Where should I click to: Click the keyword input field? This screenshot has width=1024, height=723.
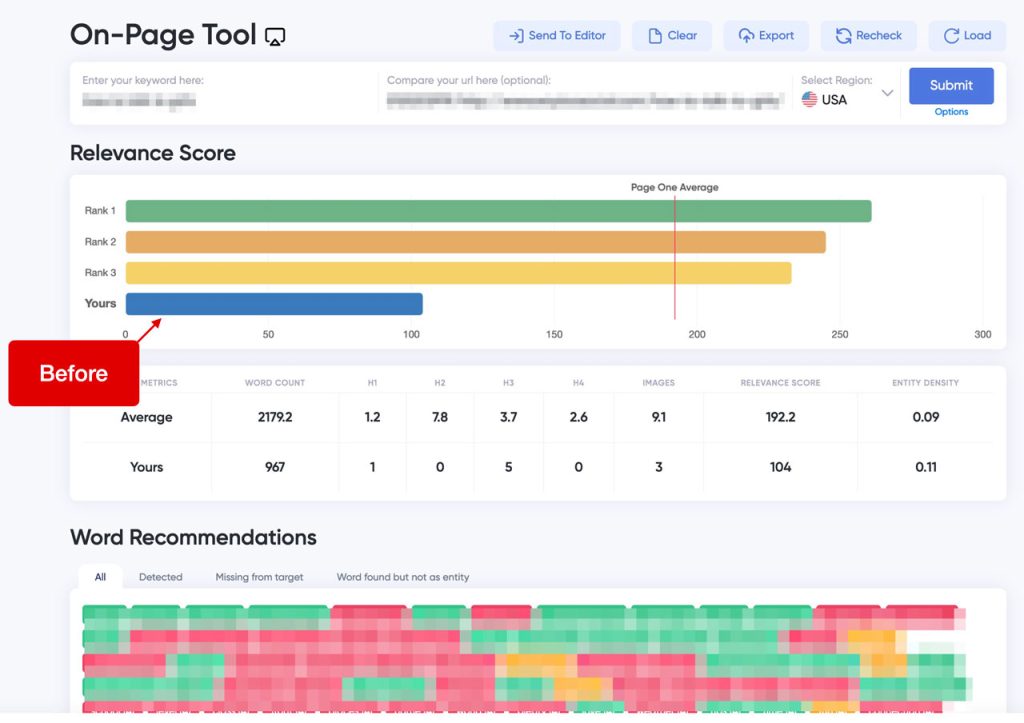click(222, 93)
